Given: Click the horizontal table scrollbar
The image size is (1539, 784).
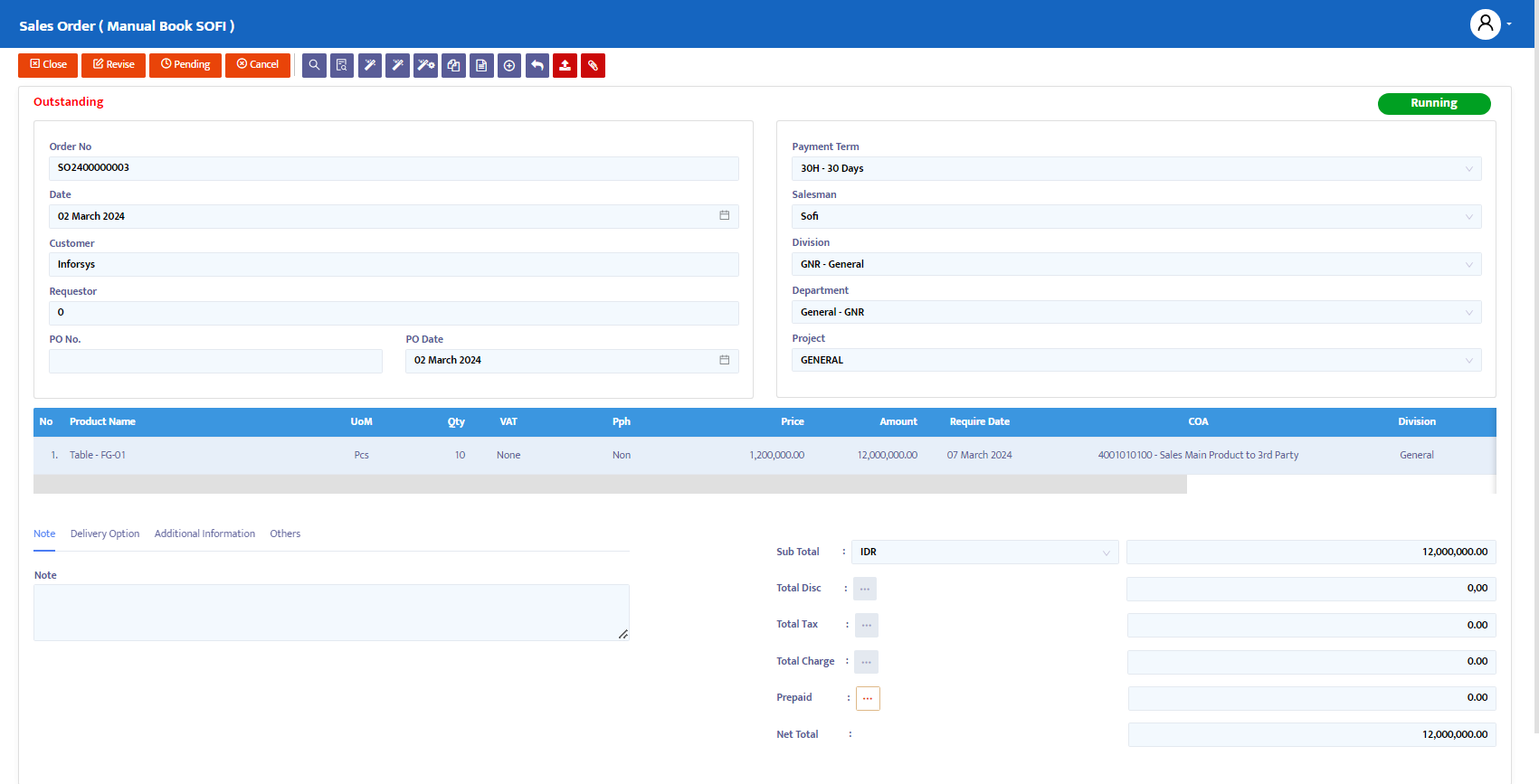Looking at the screenshot, I should (610, 485).
